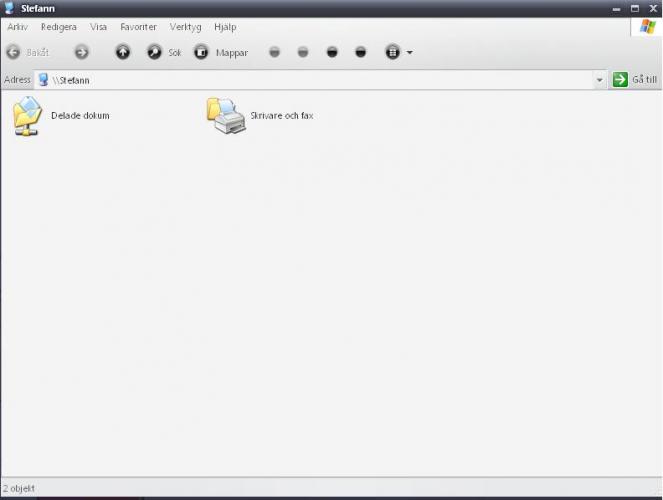The image size is (663, 500).
Task: Maximize the Stefann window
Action: point(635,8)
